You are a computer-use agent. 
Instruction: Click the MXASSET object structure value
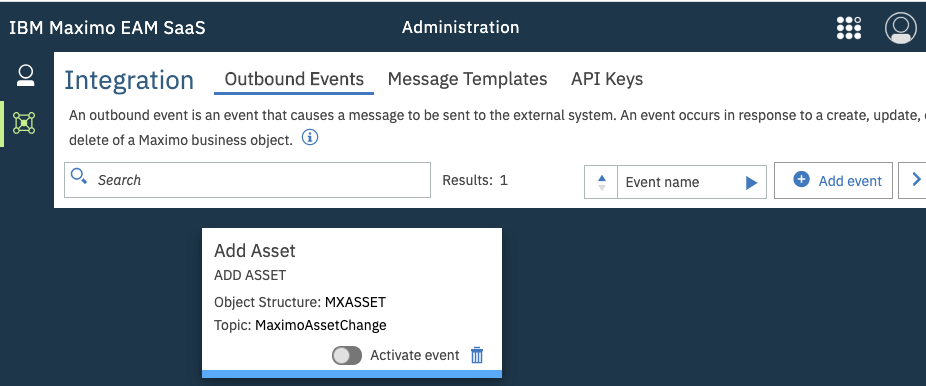(355, 302)
